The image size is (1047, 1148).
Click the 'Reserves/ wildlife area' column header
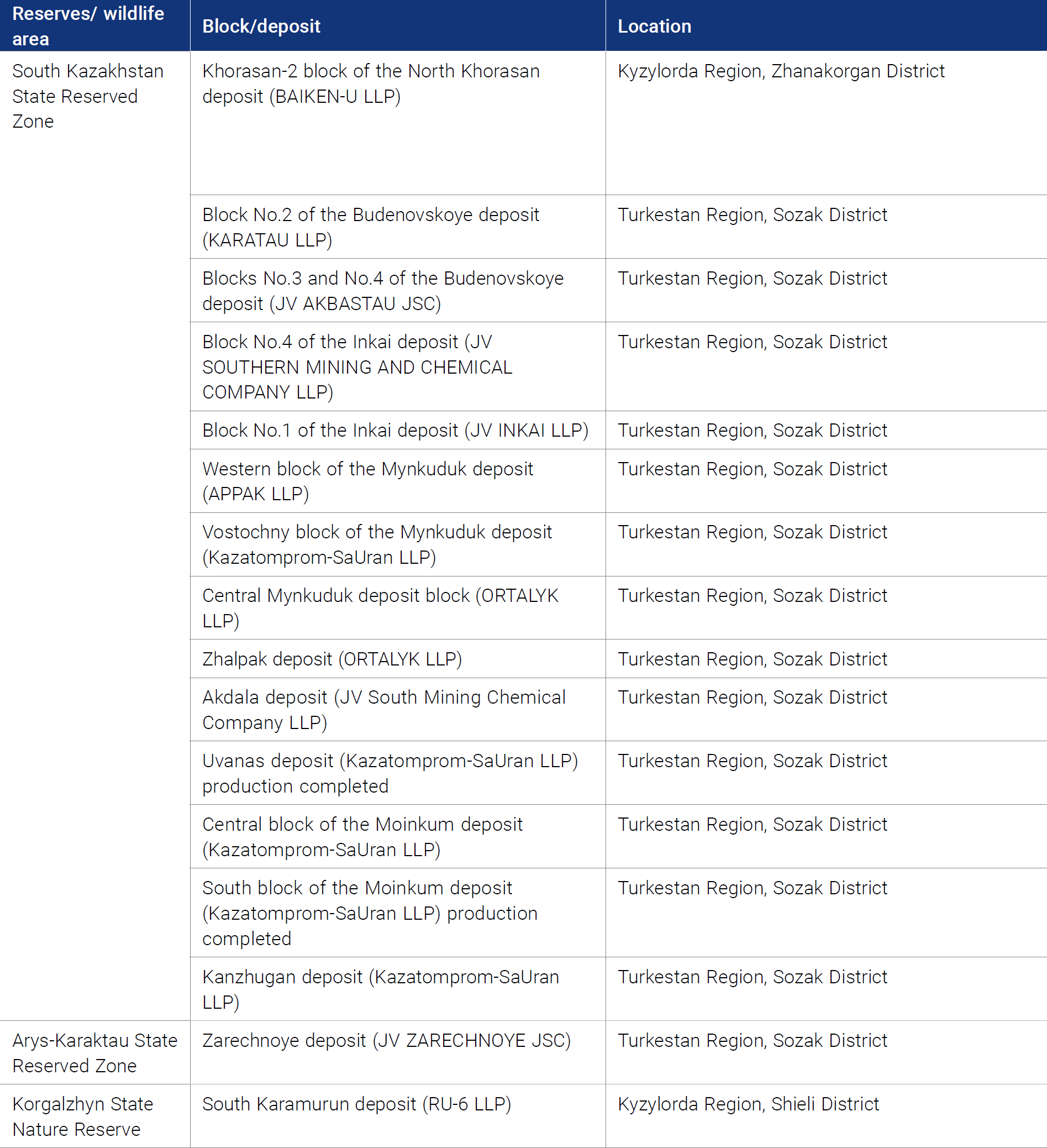click(94, 25)
